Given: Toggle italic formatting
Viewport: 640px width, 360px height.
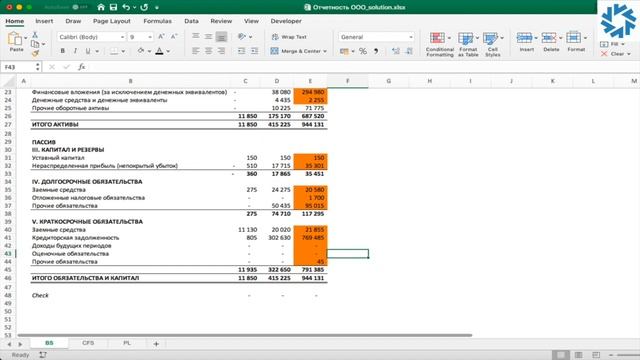Looking at the screenshot, I should click(x=75, y=51).
